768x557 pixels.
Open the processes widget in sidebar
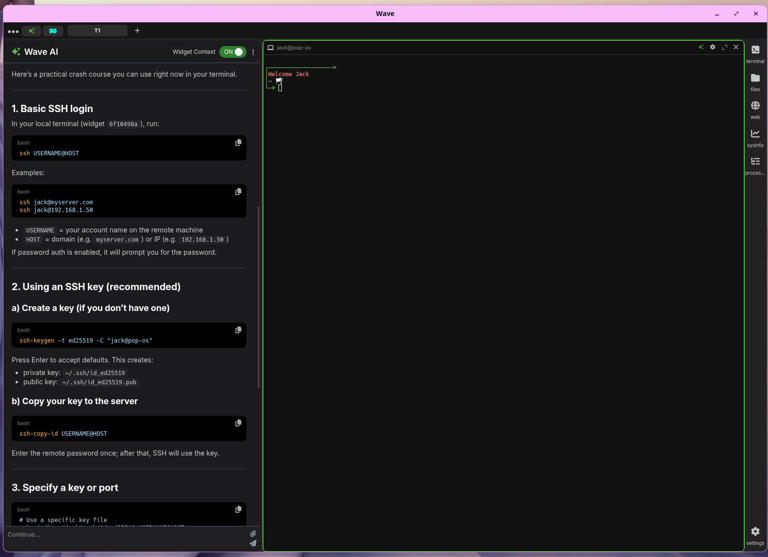(x=755, y=166)
